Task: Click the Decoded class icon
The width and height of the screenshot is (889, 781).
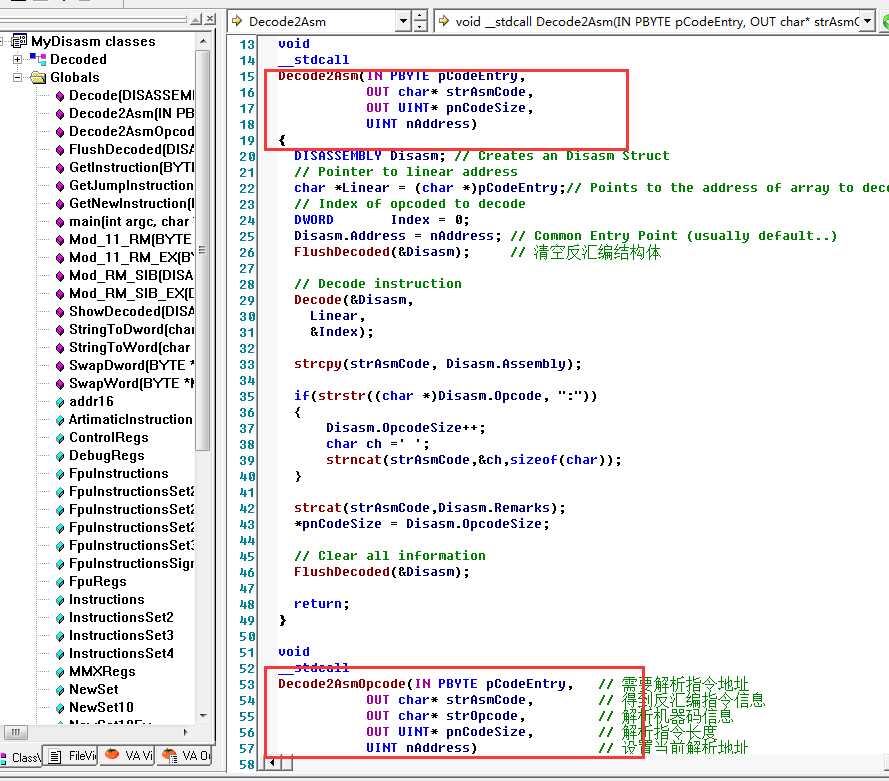Action: pos(38,59)
